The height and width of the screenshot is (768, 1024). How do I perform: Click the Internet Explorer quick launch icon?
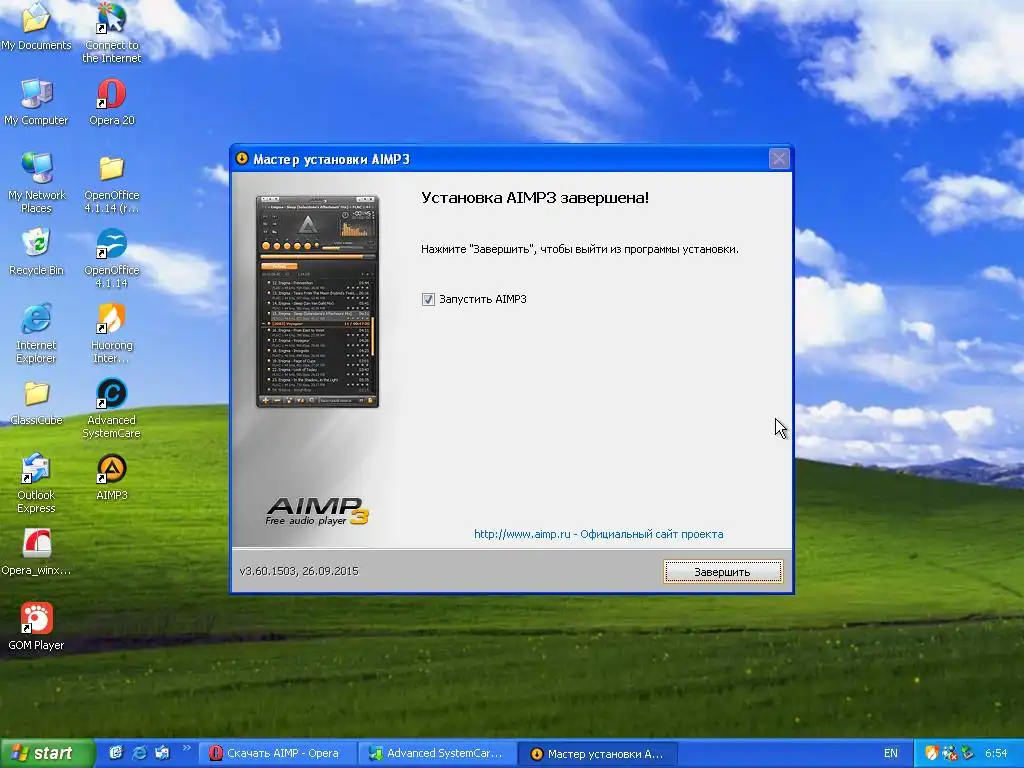click(x=139, y=753)
